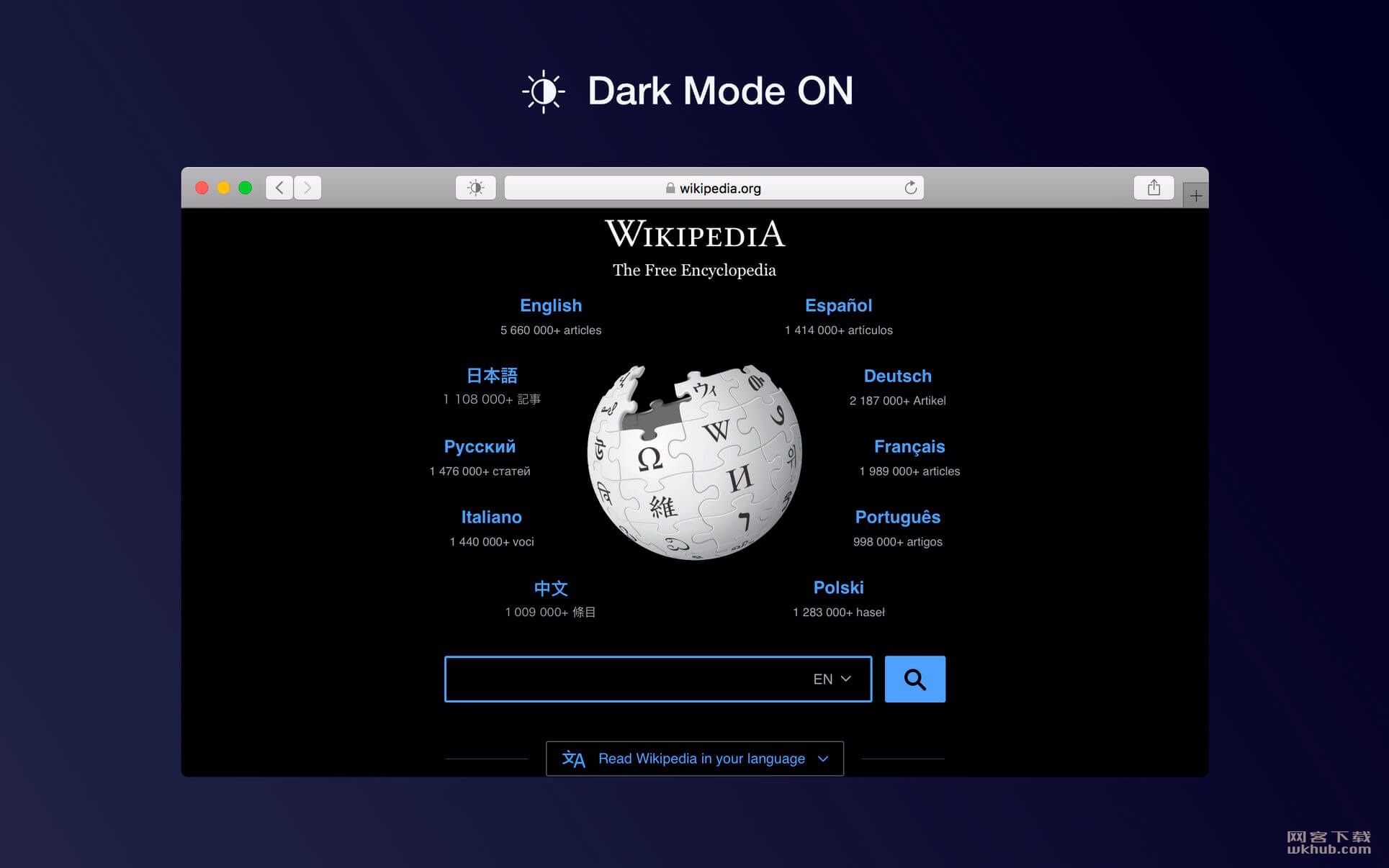Open the Español Wikipedia link

point(838,305)
